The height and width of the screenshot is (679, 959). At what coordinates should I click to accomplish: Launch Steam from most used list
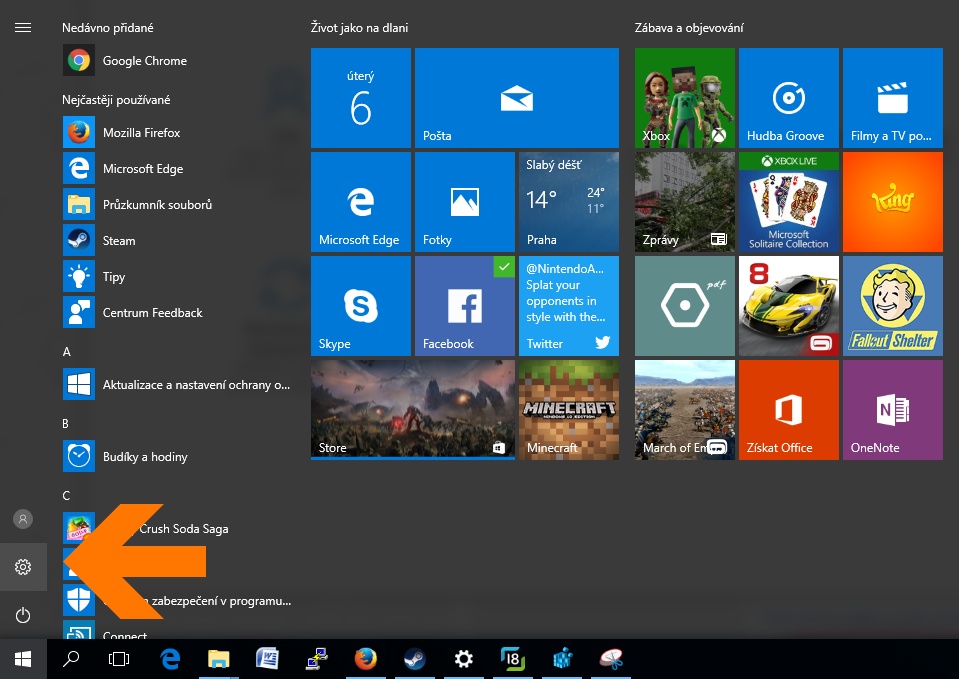point(118,241)
